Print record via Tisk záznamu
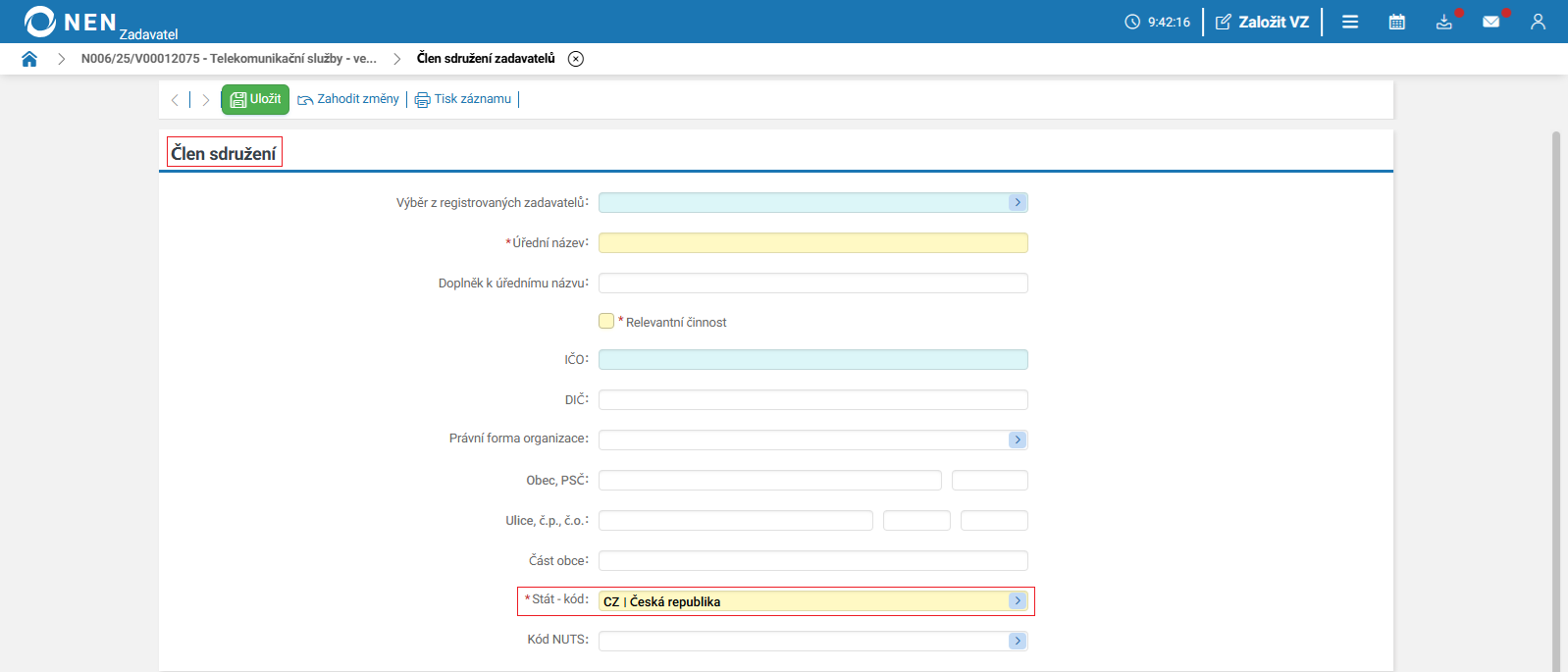 [x=463, y=99]
